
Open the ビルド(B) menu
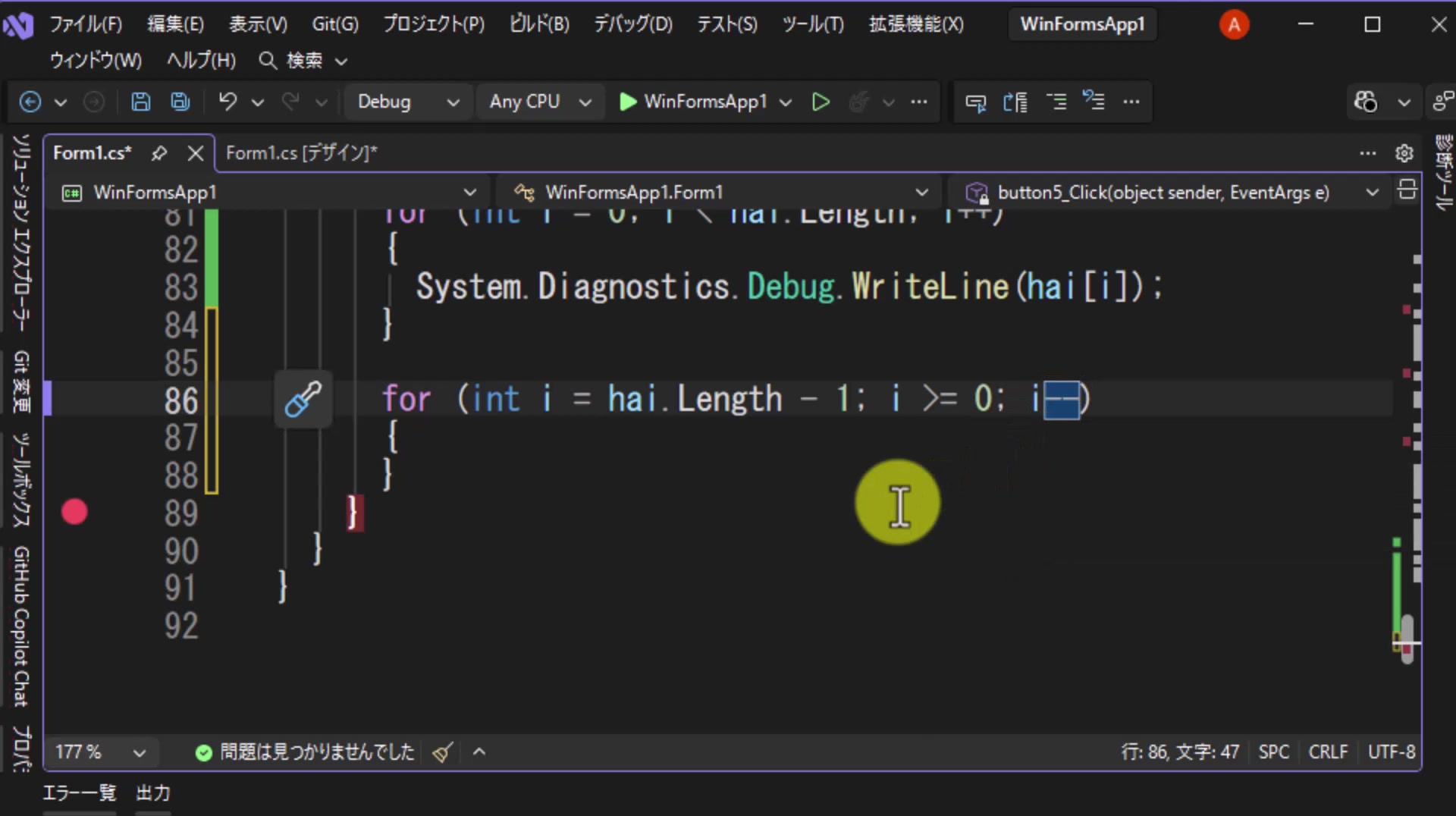[539, 24]
